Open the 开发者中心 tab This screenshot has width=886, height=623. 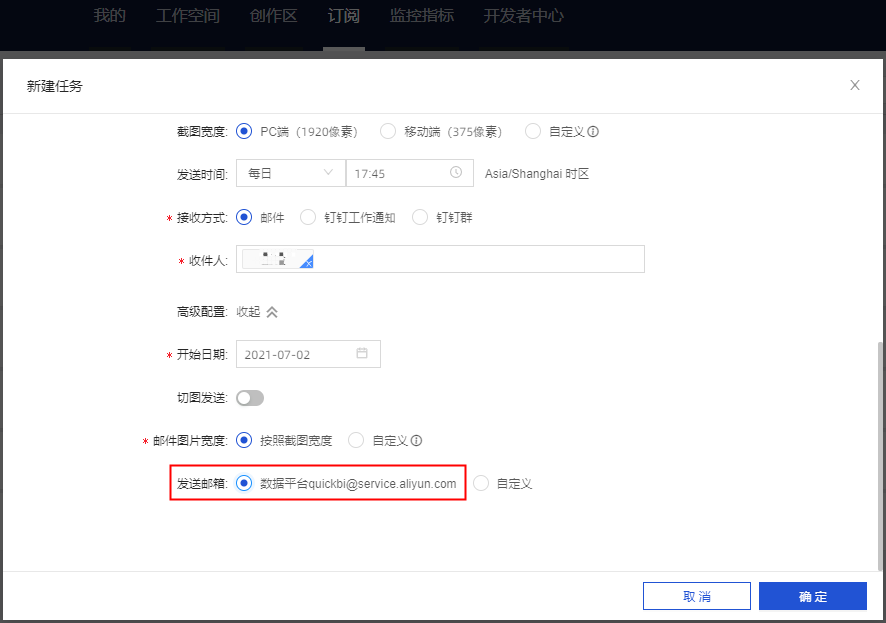(523, 16)
